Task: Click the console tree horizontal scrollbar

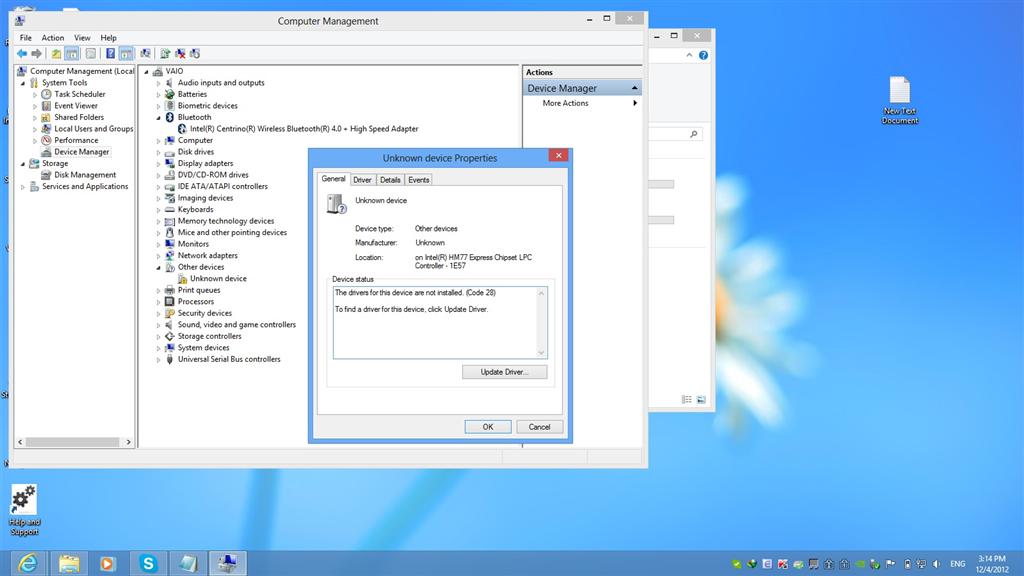Action: point(74,442)
